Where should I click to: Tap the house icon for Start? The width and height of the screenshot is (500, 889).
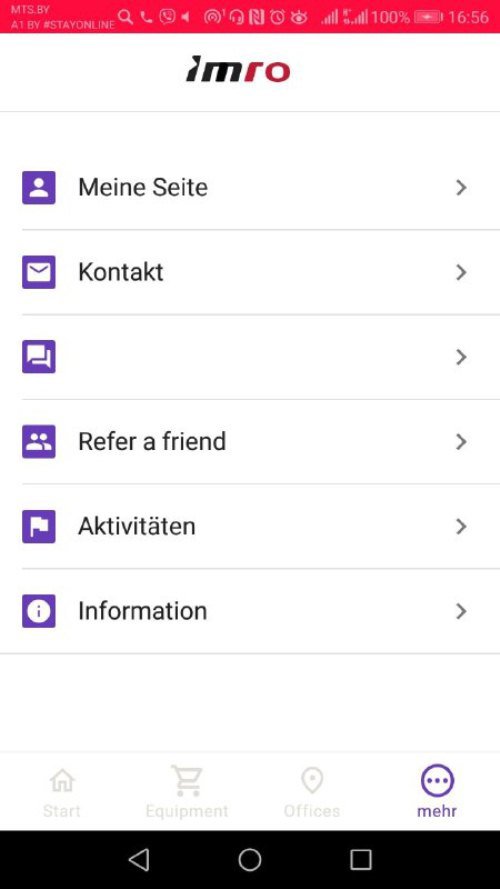[x=62, y=781]
